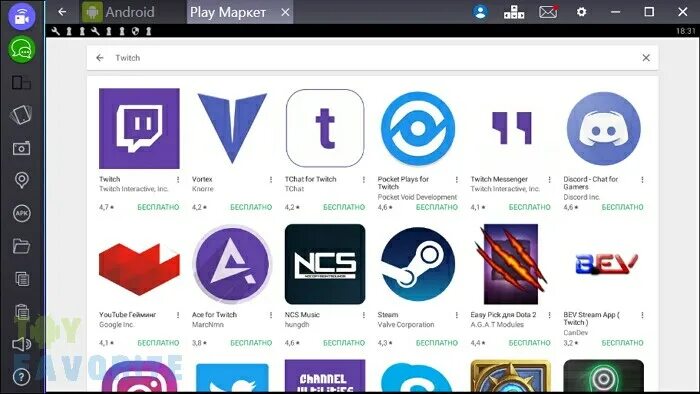Expand options menu for Vortex app

271,179
